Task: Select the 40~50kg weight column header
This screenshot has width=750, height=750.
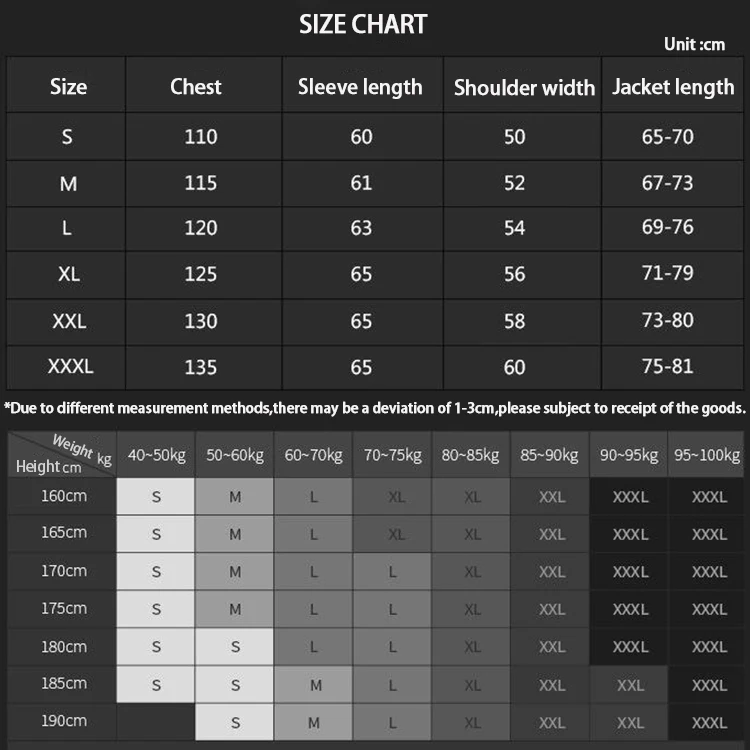Action: point(156,455)
